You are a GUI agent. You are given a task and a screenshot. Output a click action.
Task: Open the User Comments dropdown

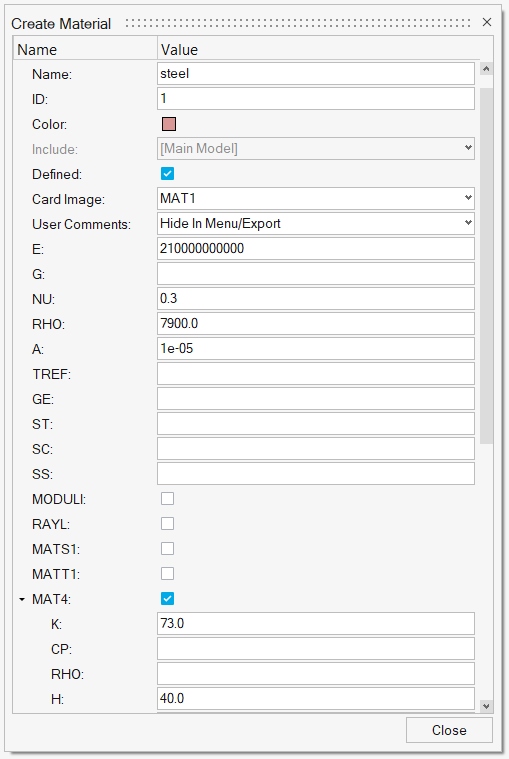[316, 224]
